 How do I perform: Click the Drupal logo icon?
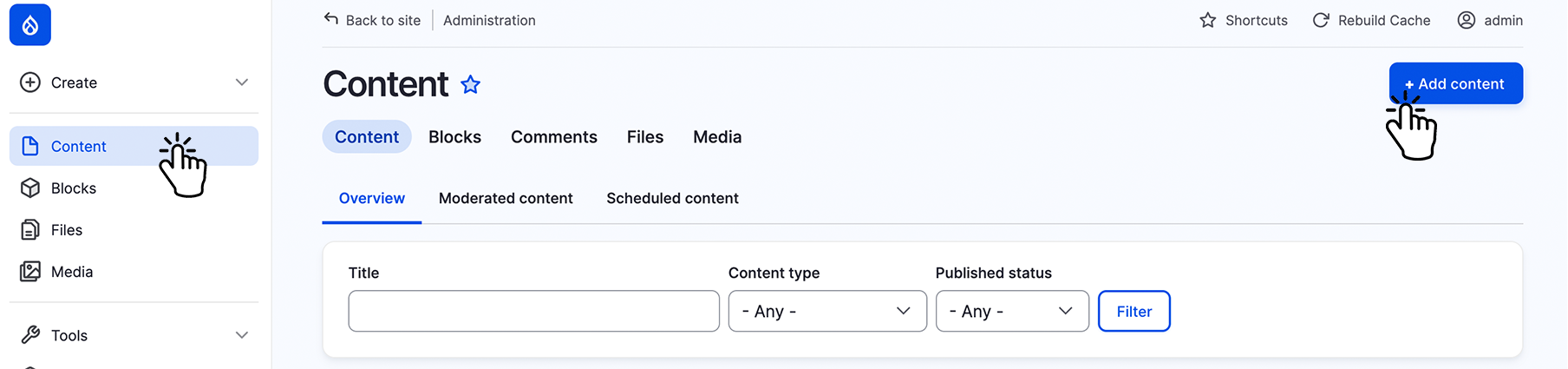pos(30,24)
